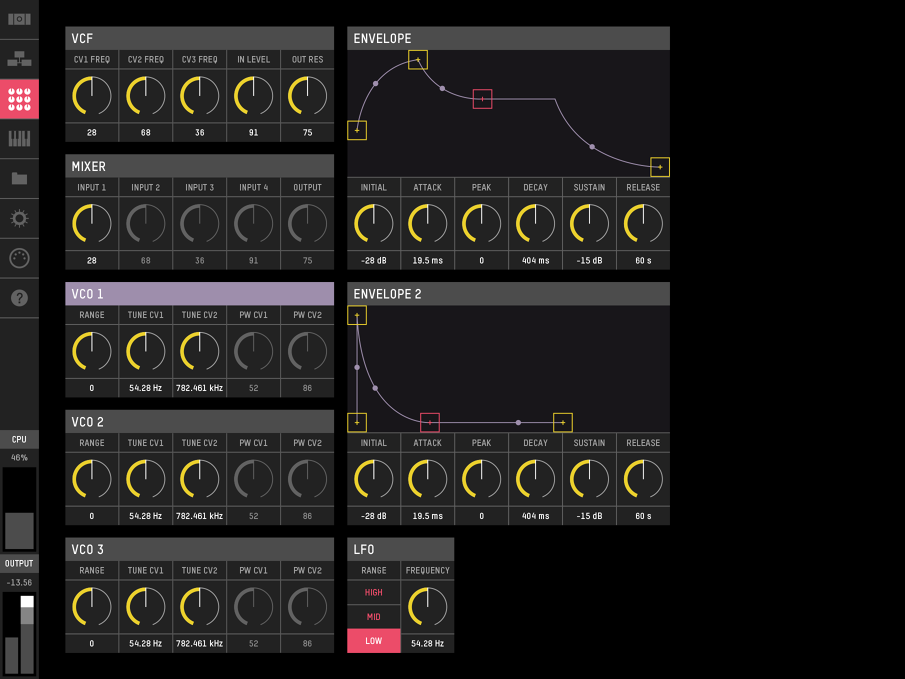Click the VCO 1 section header
Image resolution: width=905 pixels, height=679 pixels.
[x=200, y=294]
